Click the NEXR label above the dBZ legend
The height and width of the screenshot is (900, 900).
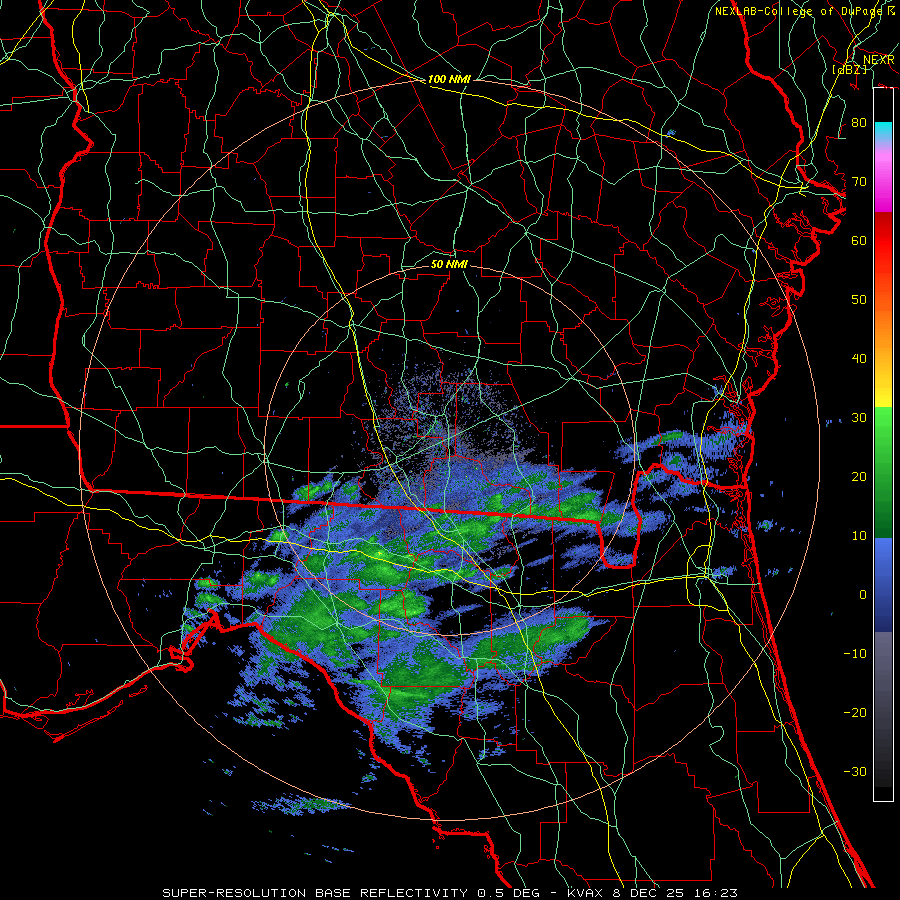[x=878, y=60]
